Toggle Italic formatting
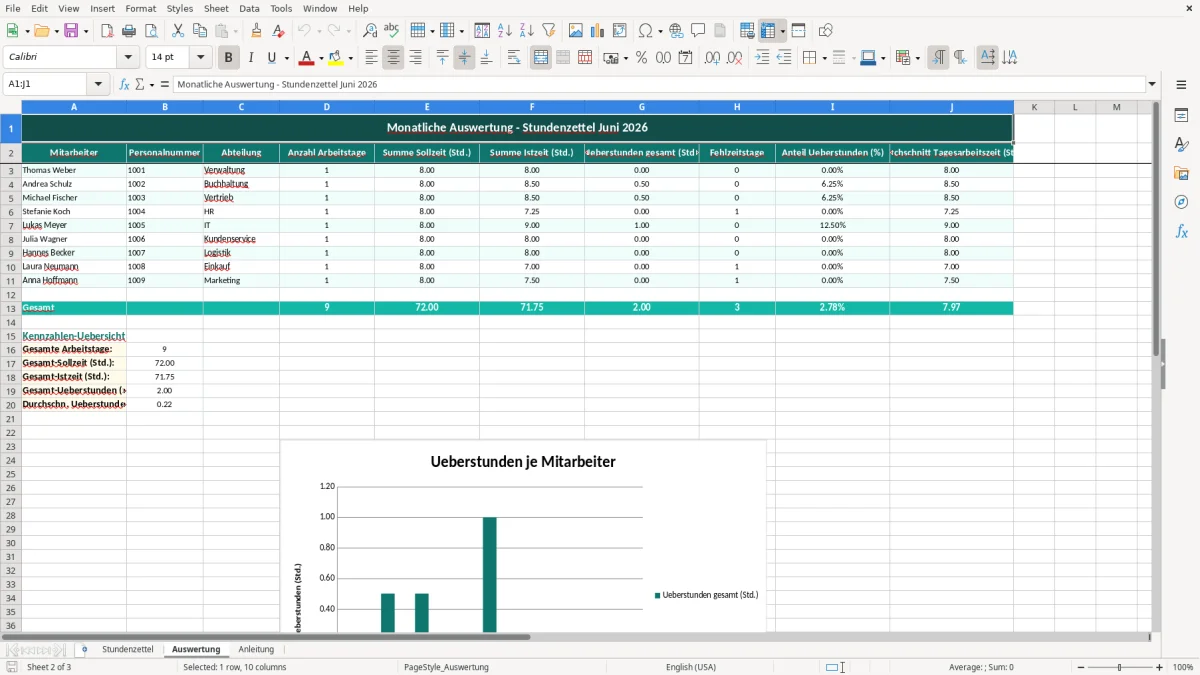This screenshot has width=1200, height=675. click(x=251, y=58)
